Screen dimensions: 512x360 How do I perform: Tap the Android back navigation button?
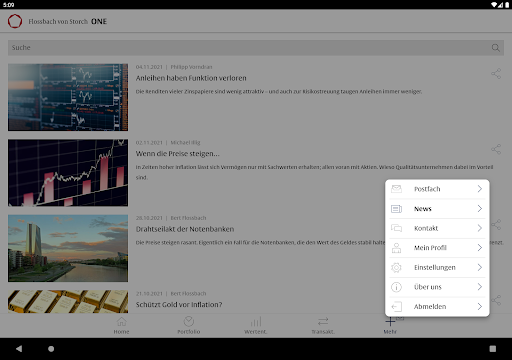point(19,349)
